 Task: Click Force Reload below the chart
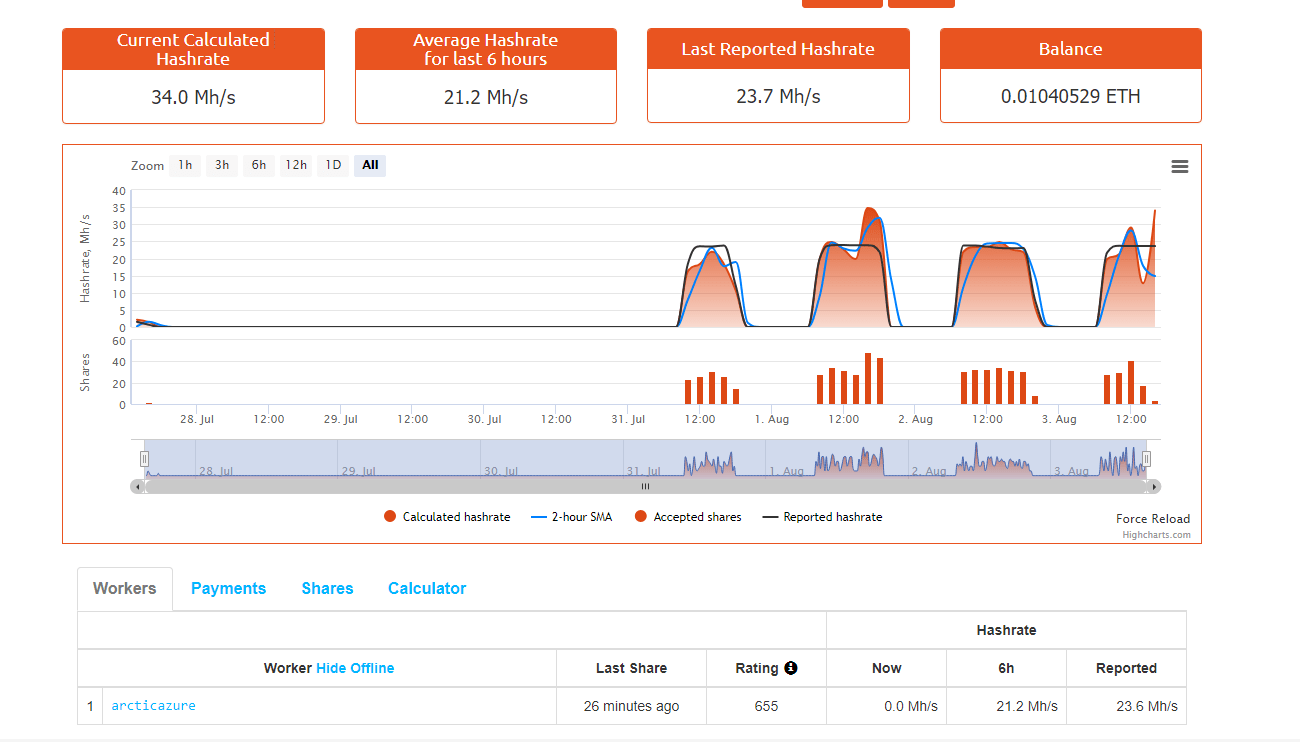pyautogui.click(x=1153, y=519)
